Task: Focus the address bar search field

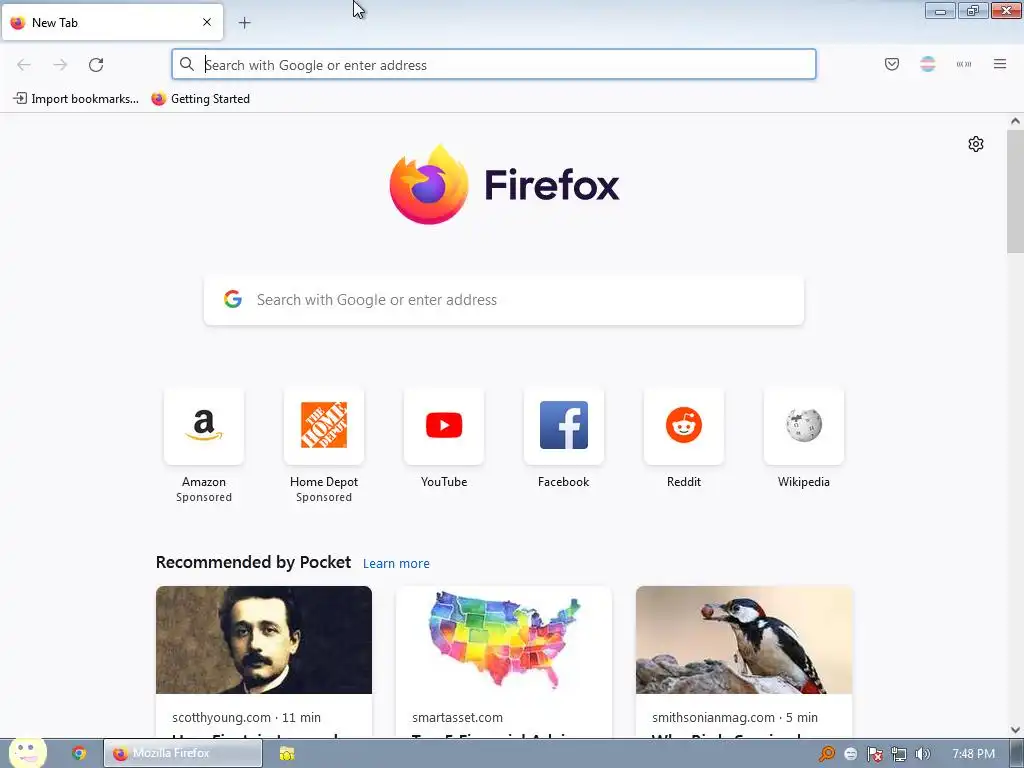Action: [494, 65]
